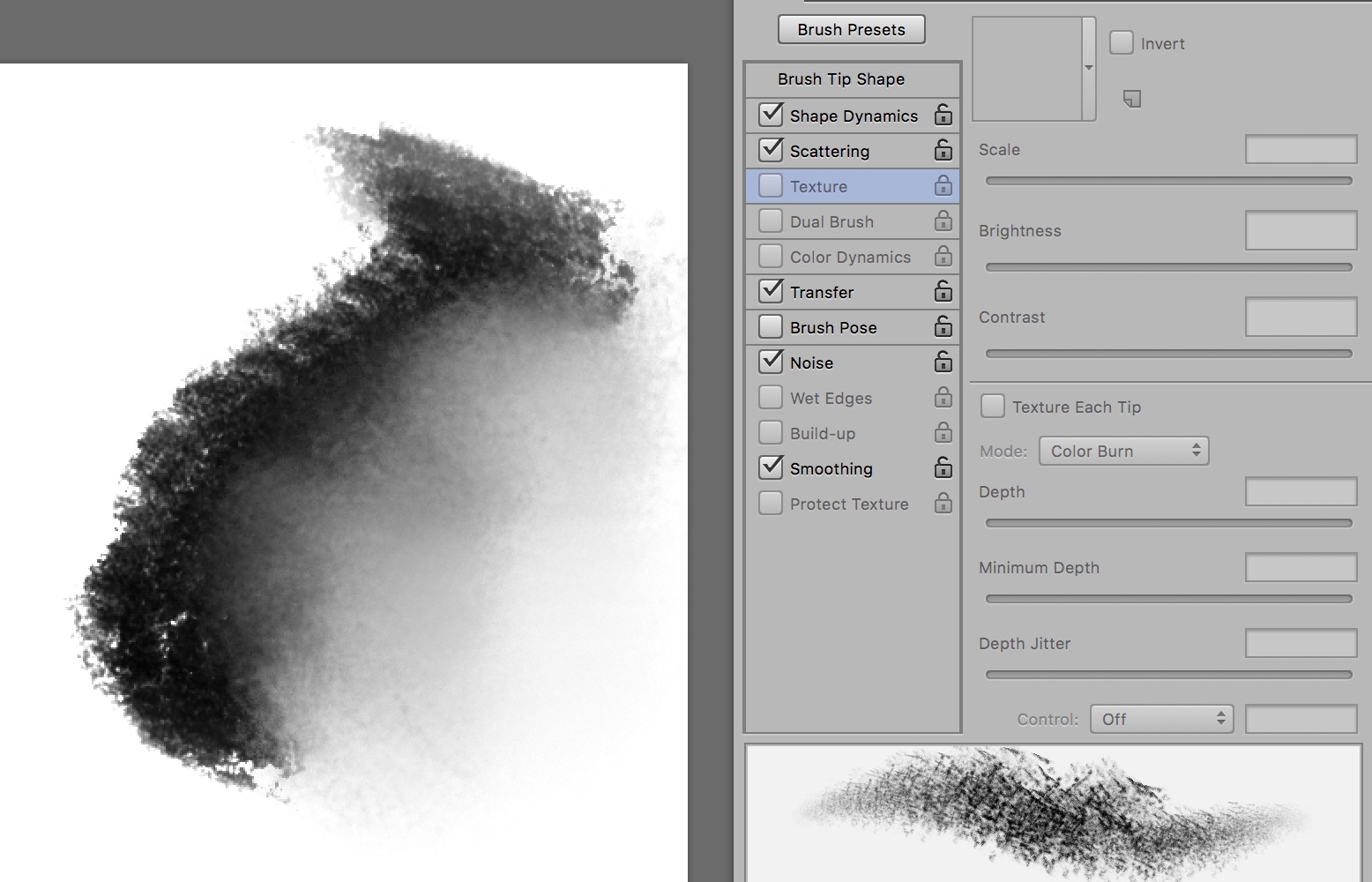Image resolution: width=1372 pixels, height=882 pixels.
Task: Toggle the lock icon next to Transfer
Action: pyautogui.click(x=943, y=291)
